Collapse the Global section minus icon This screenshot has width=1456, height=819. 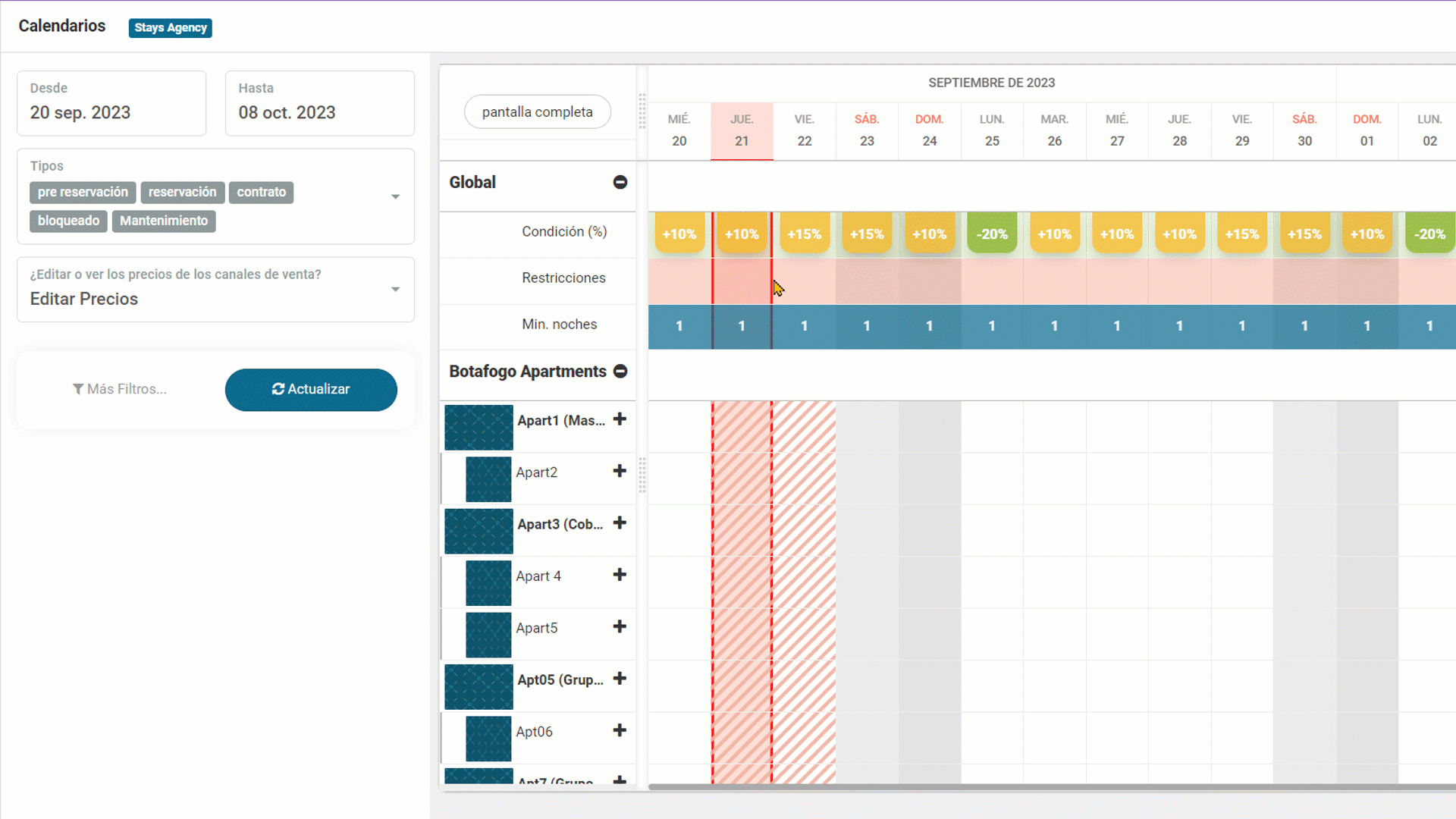[620, 182]
